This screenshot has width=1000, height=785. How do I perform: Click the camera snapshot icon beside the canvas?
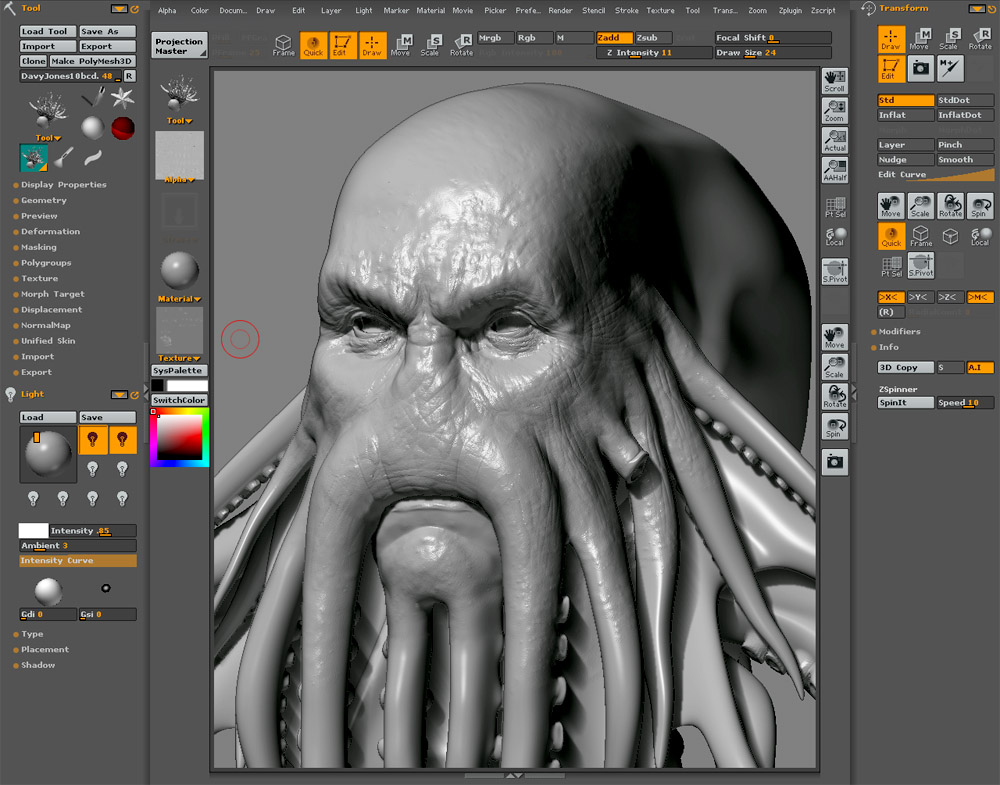pos(834,462)
